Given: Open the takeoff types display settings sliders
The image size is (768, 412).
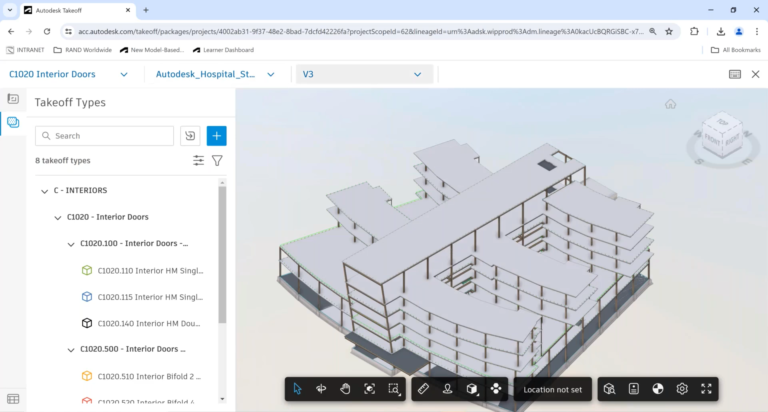Looking at the screenshot, I should (x=198, y=160).
